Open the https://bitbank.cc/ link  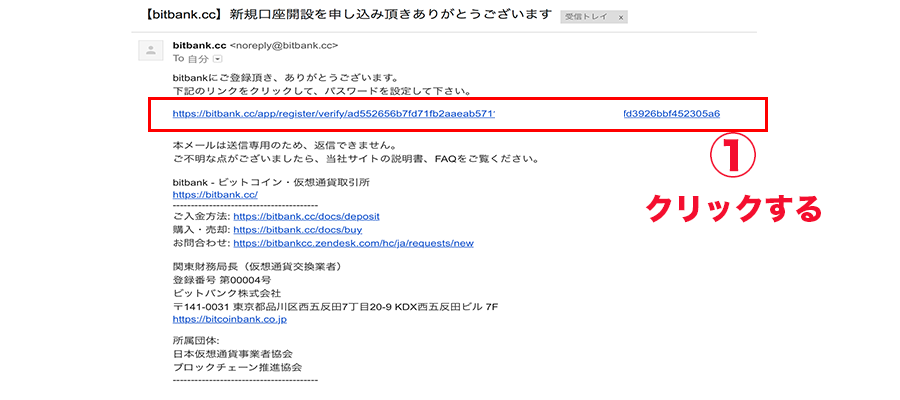(215, 195)
